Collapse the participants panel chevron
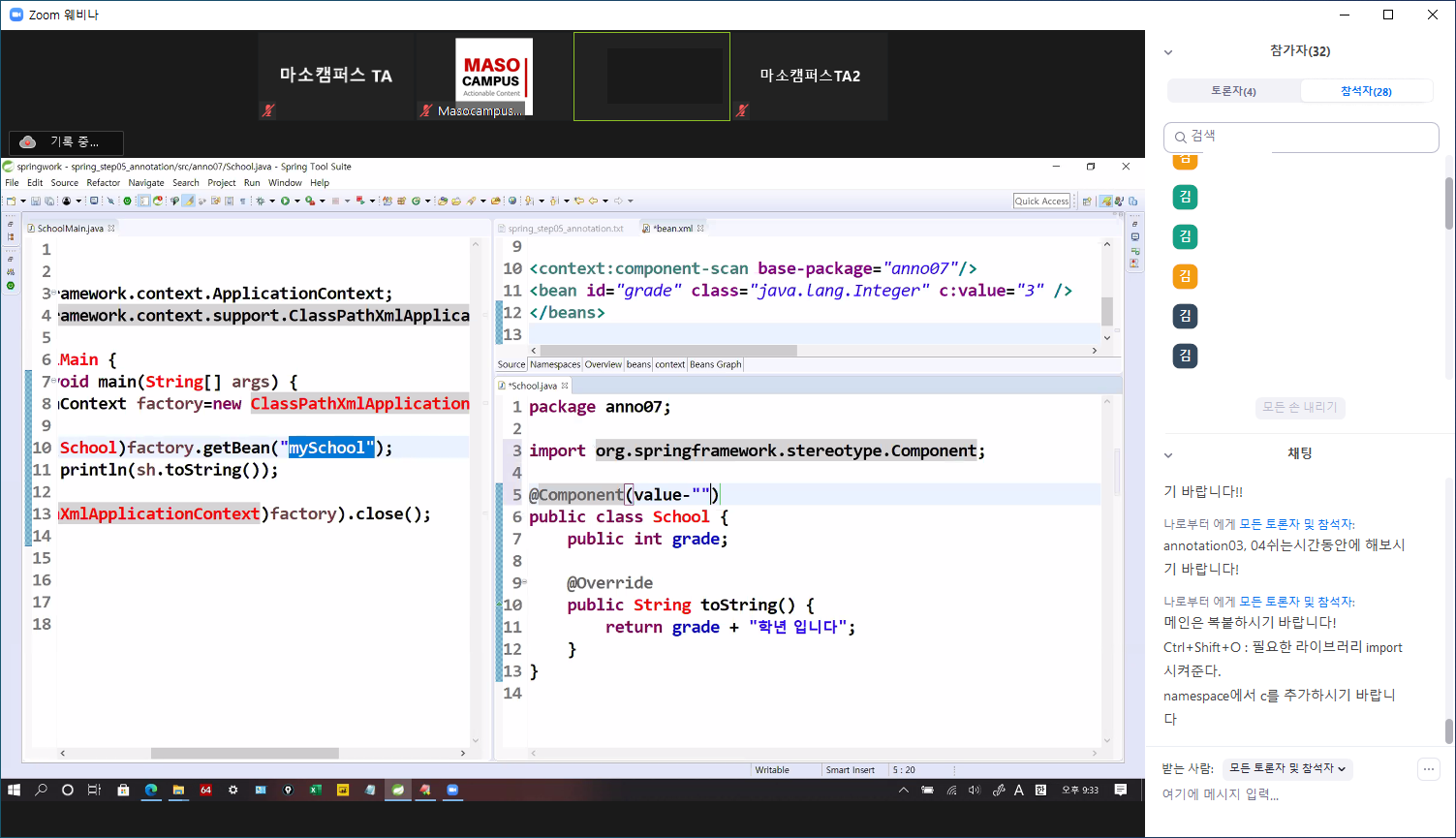 coord(1168,52)
